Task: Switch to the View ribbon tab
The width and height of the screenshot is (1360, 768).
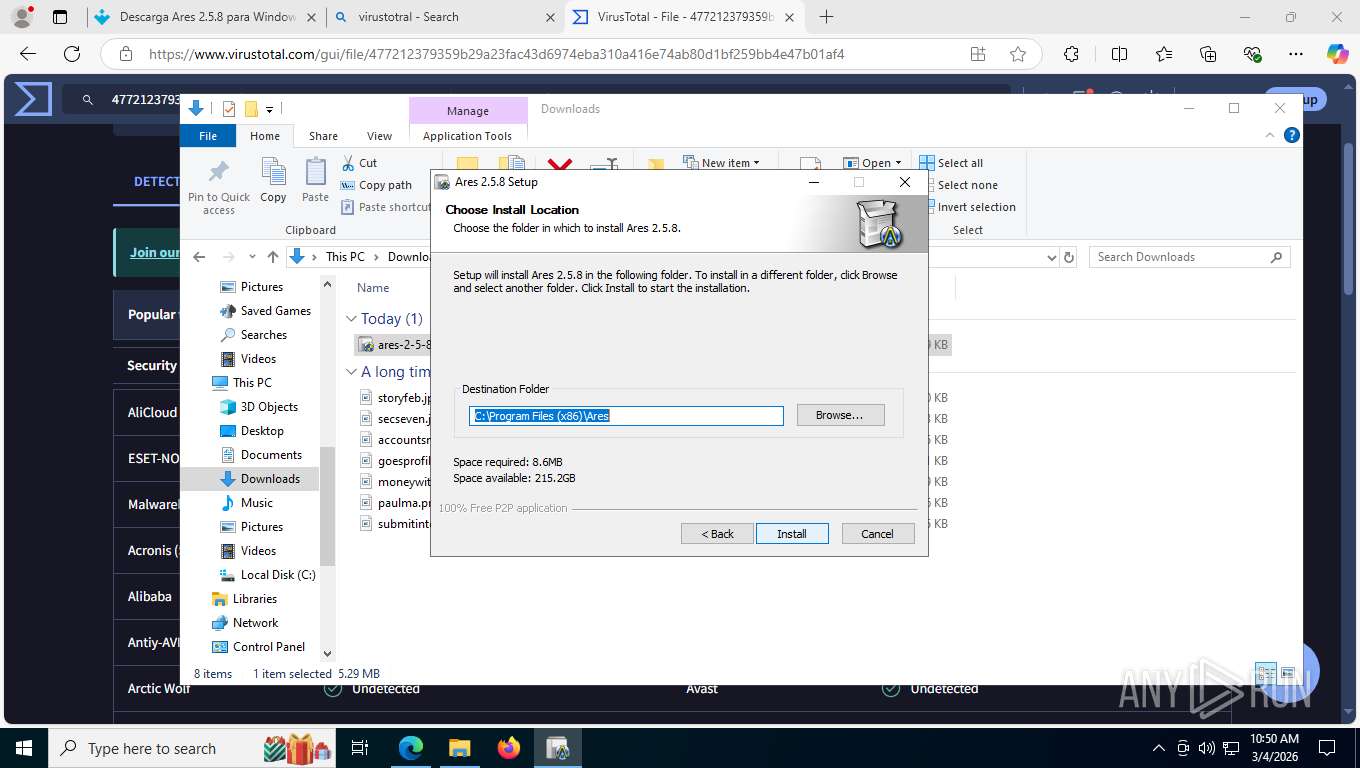Action: point(379,136)
